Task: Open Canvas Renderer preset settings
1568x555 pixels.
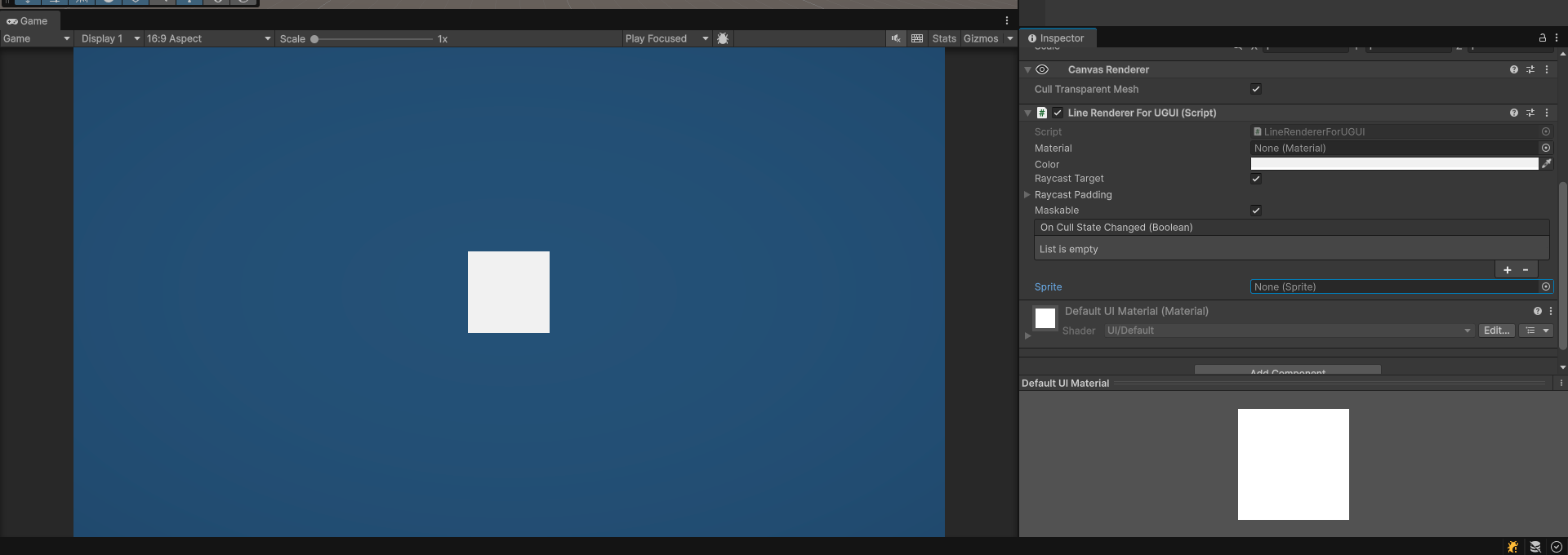Action: coord(1530,69)
